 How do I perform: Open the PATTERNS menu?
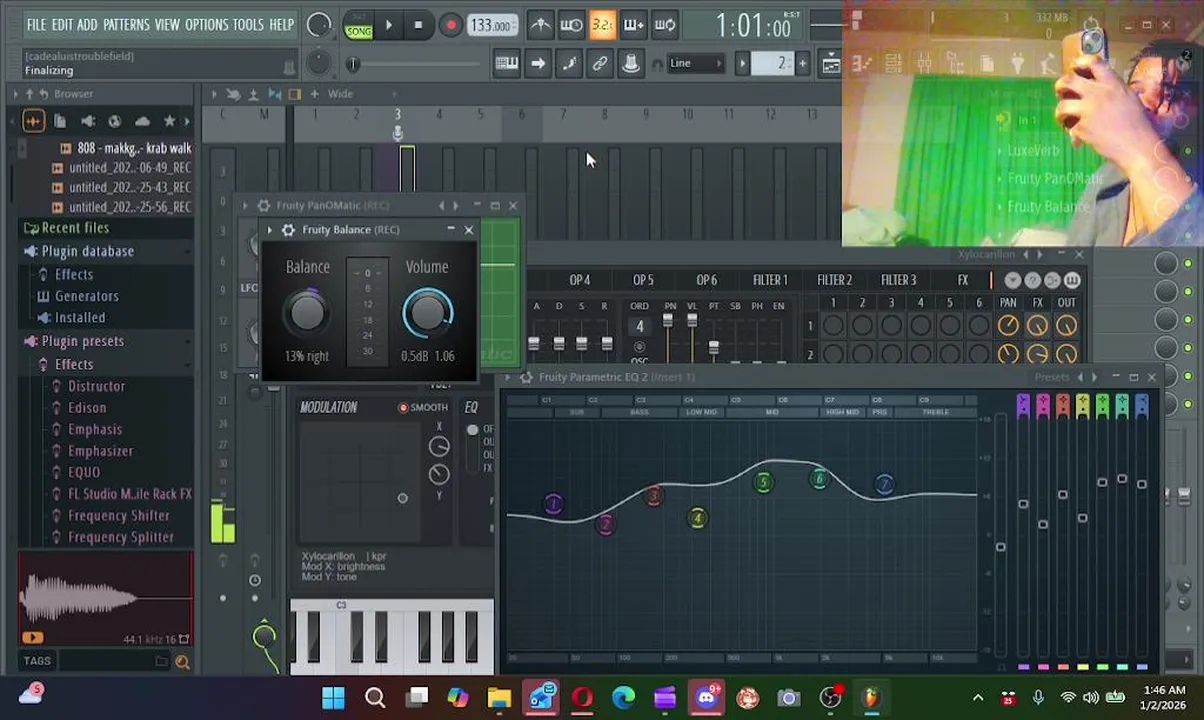click(x=126, y=24)
